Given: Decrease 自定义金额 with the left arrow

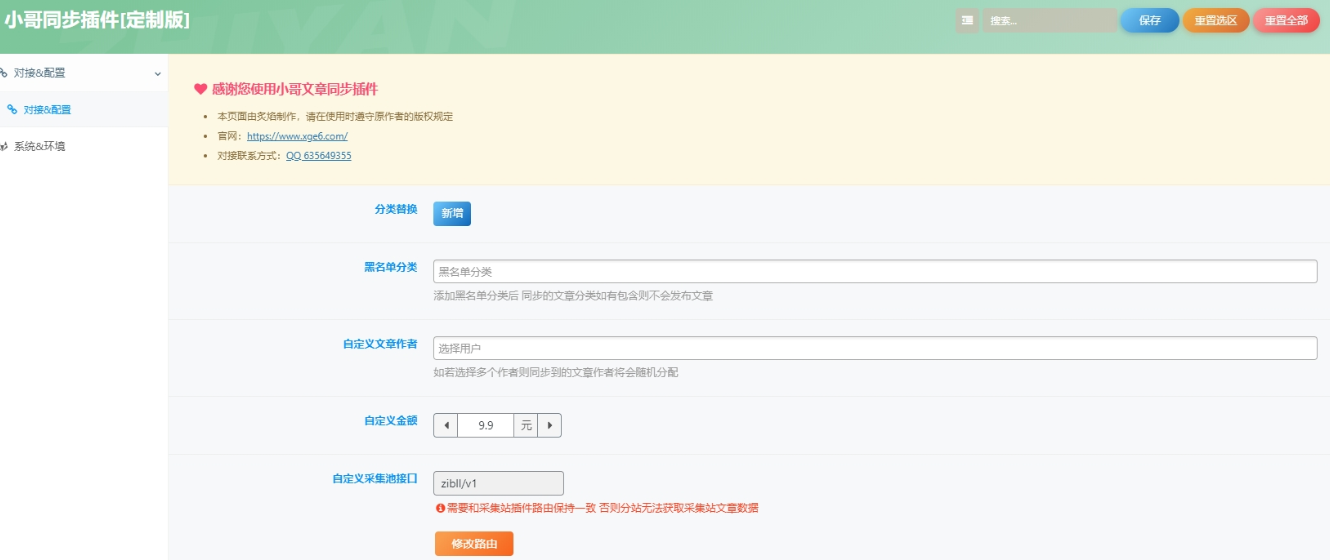Looking at the screenshot, I should point(446,425).
